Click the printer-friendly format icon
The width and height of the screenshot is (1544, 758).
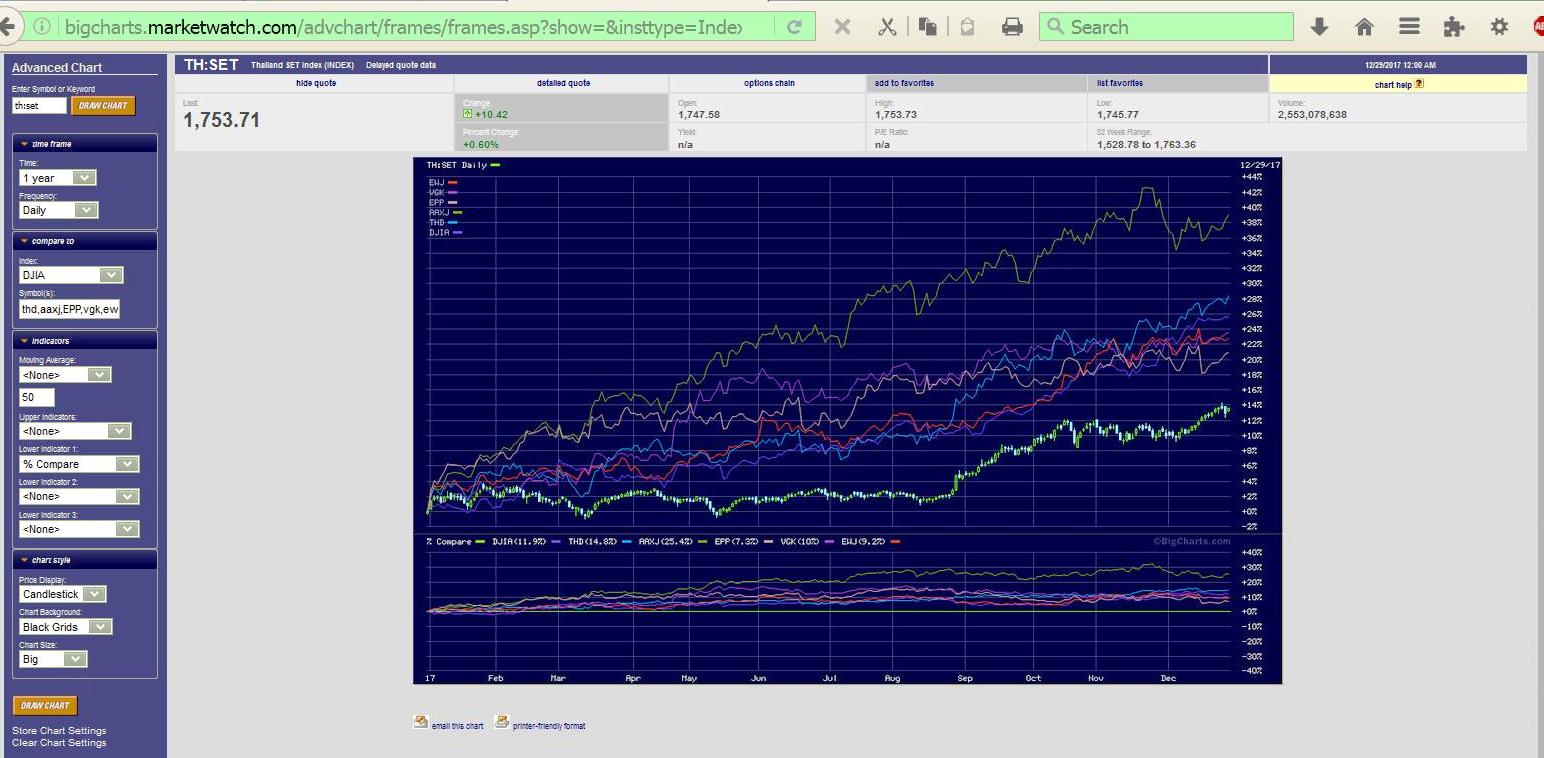point(502,721)
